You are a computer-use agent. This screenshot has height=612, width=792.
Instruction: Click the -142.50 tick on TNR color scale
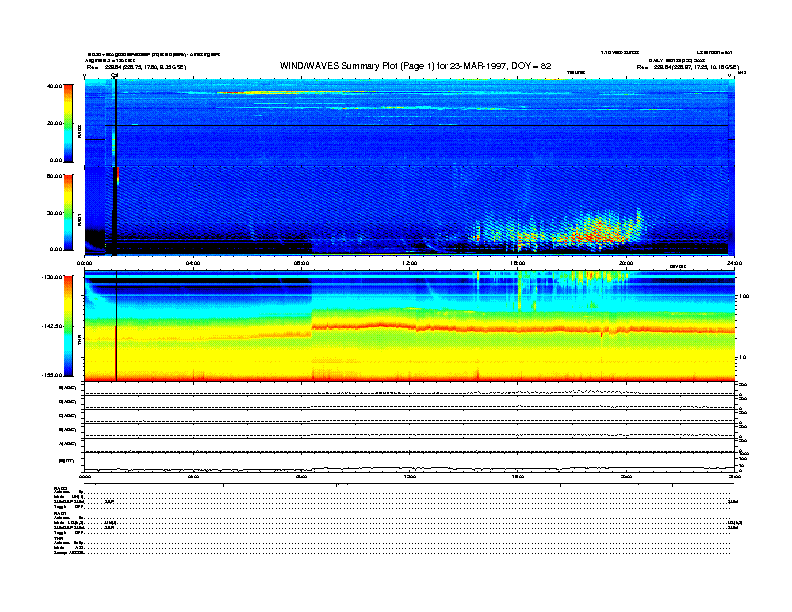53,326
